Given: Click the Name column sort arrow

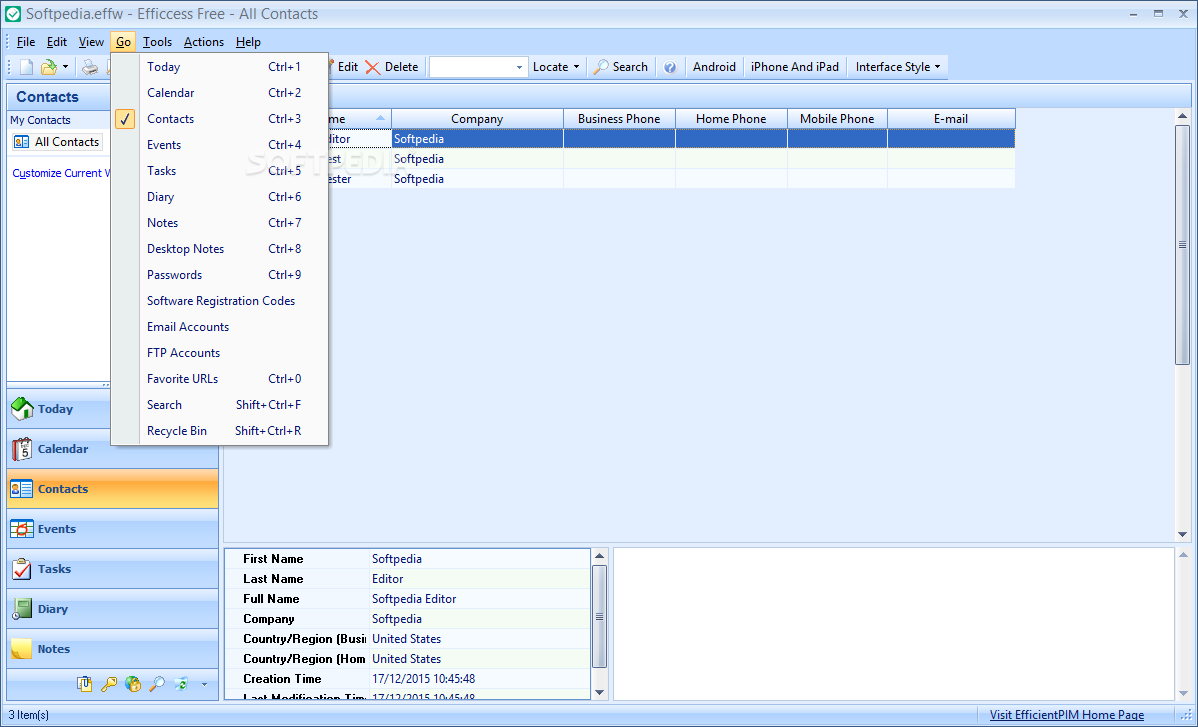Looking at the screenshot, I should [x=380, y=118].
